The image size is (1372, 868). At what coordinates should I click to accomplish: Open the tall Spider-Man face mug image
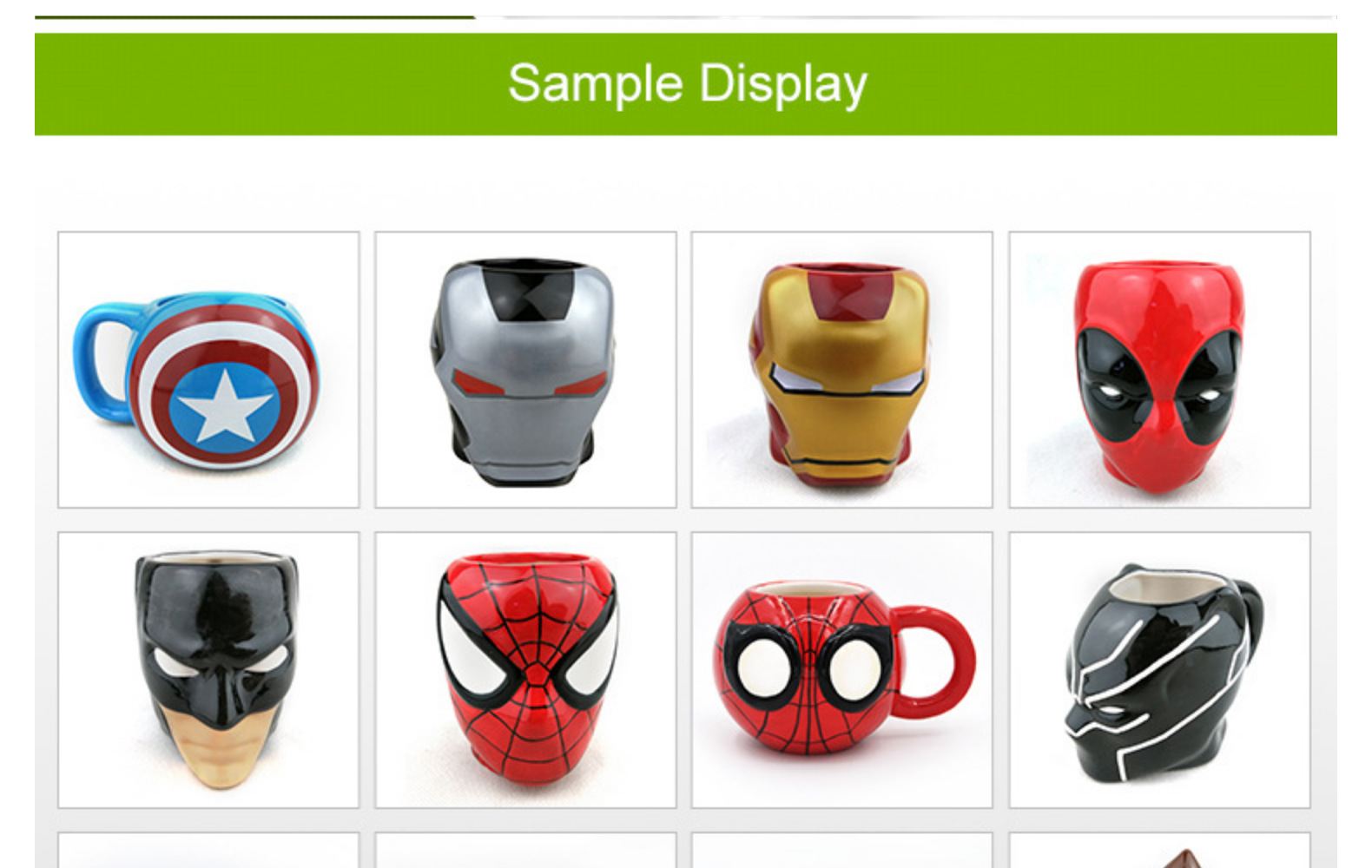coord(525,670)
